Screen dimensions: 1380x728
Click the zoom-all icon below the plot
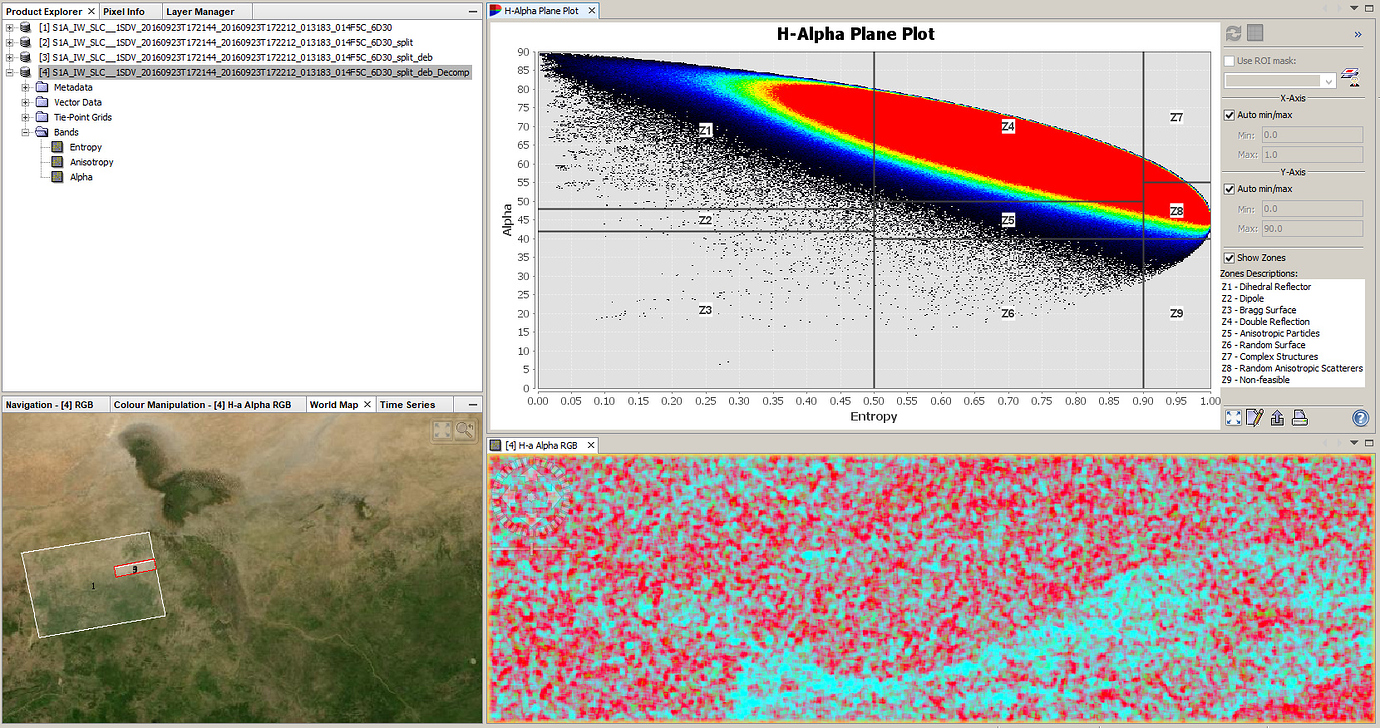(1232, 417)
